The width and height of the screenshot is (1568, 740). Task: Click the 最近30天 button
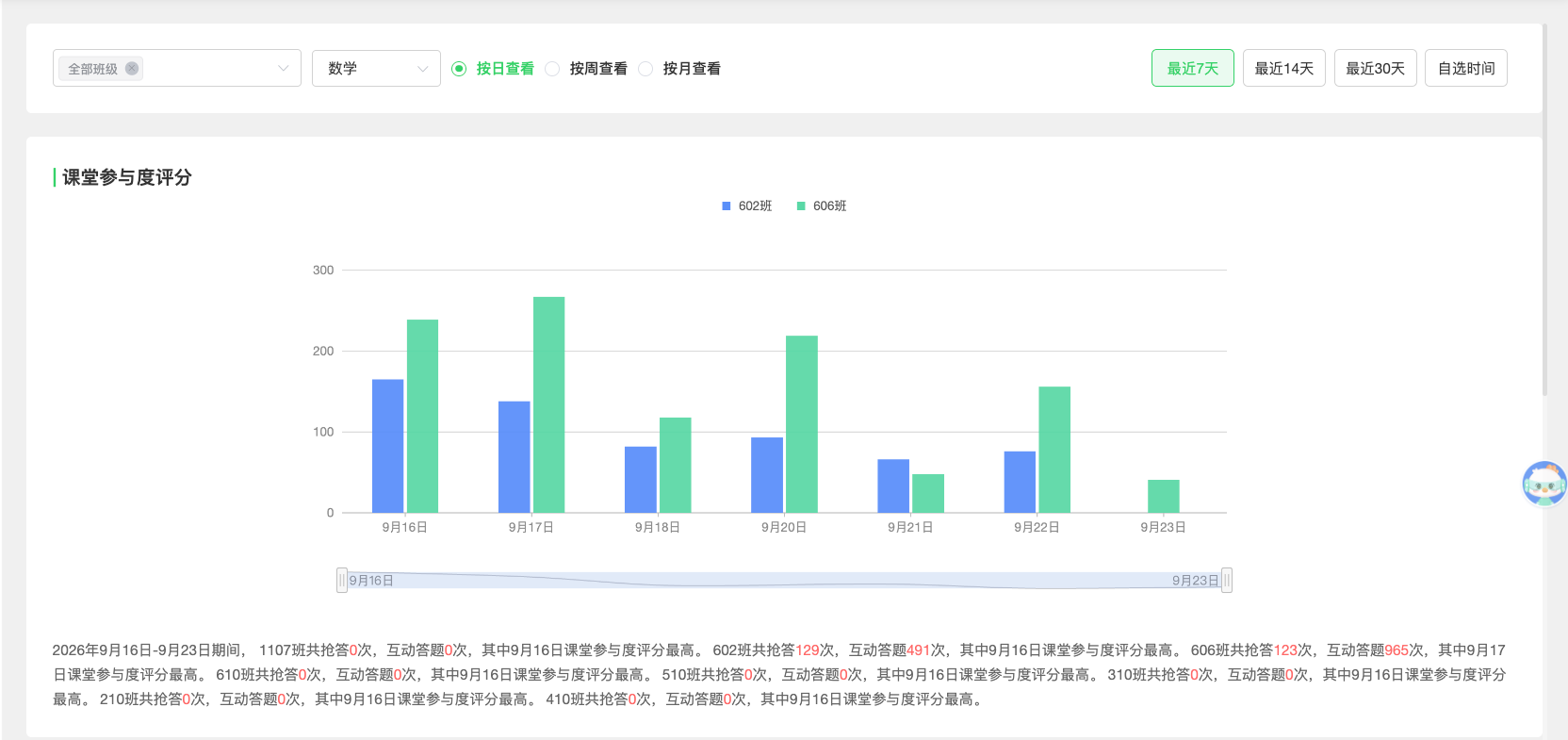point(1376,68)
